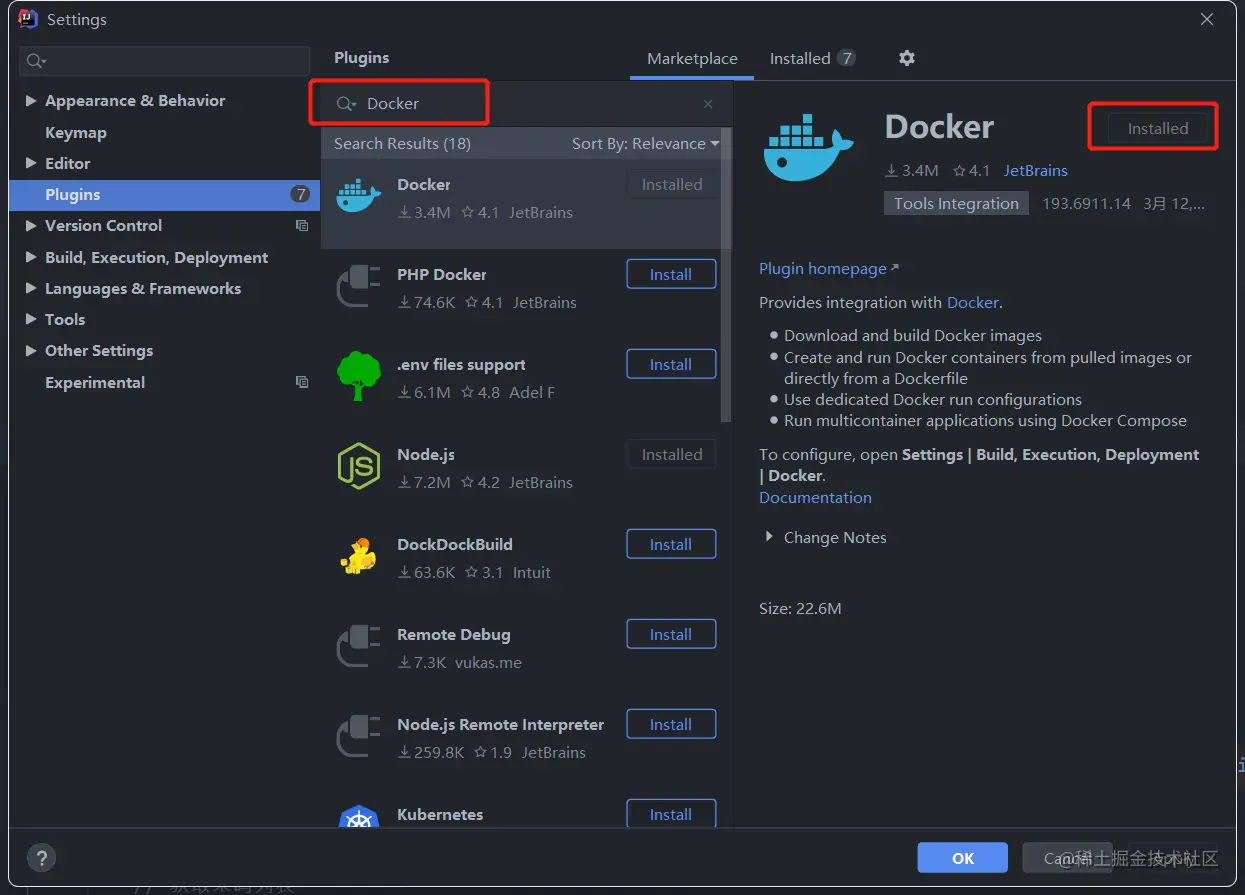This screenshot has height=895, width=1245.
Task: Select Plugins in settings tree
Action: (164, 194)
